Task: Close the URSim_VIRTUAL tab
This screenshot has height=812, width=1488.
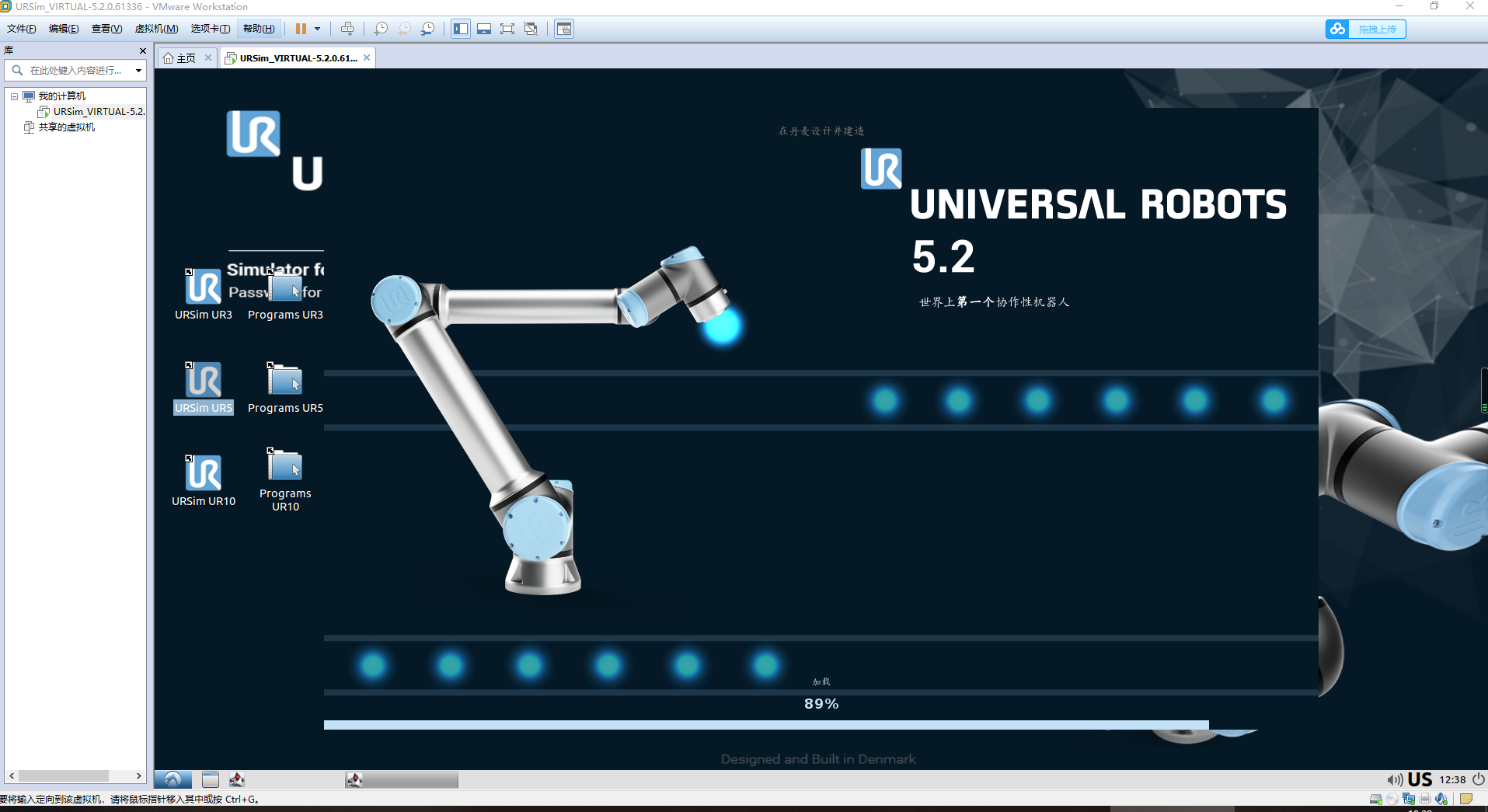Action: pos(367,58)
